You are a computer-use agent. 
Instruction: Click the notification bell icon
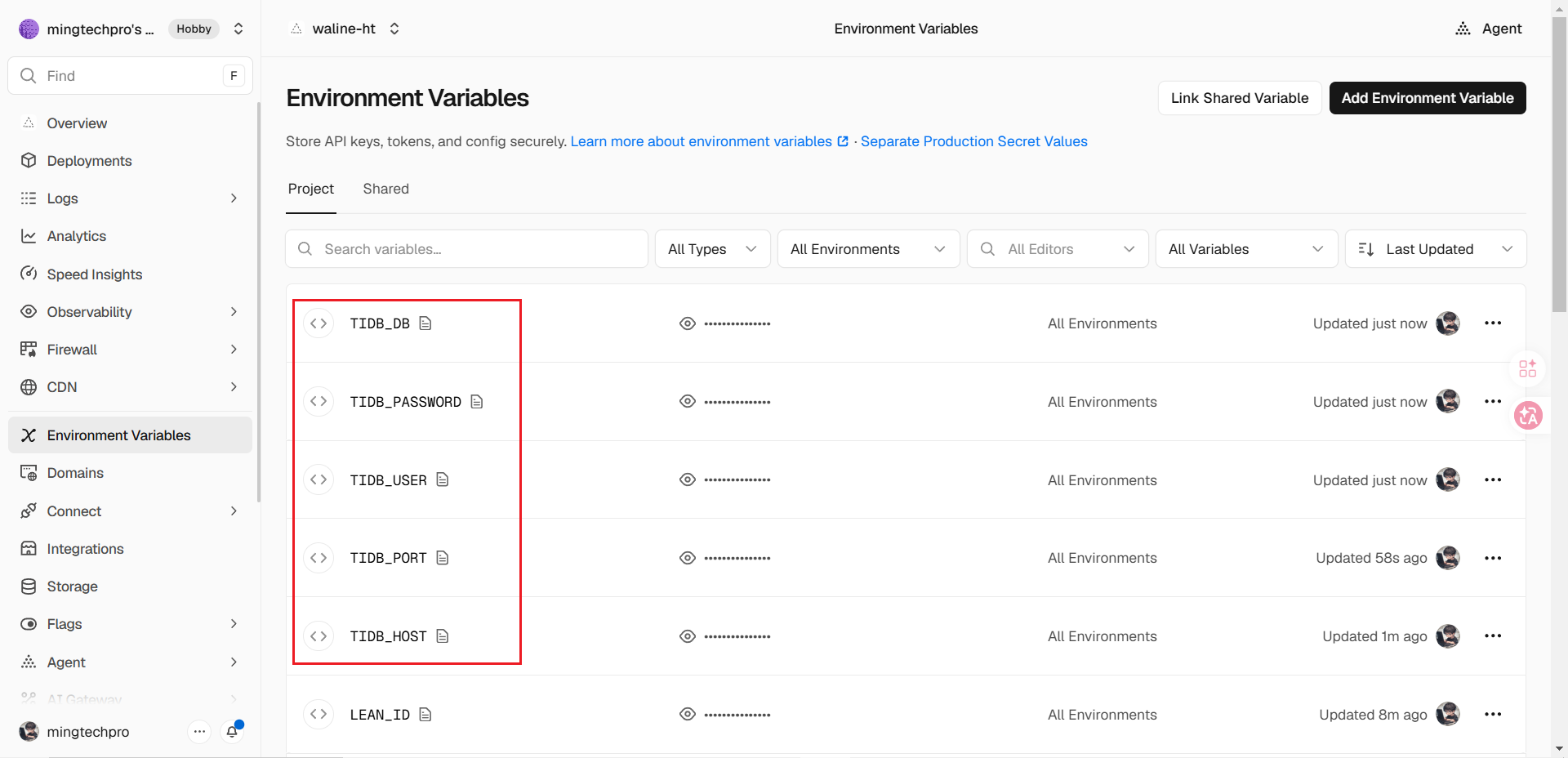(233, 731)
